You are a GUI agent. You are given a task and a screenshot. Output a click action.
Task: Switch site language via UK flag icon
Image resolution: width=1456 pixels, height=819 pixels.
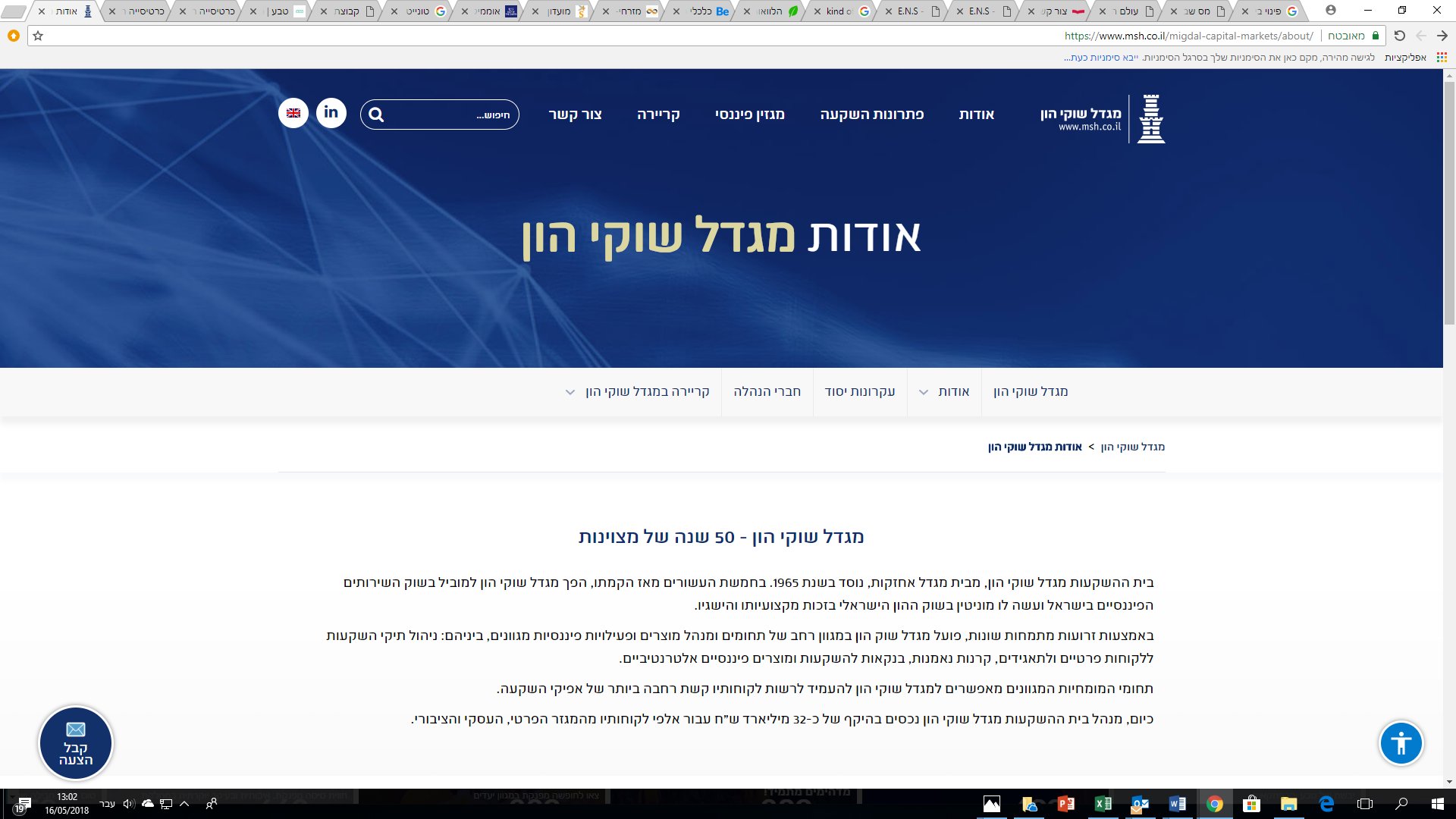point(293,113)
